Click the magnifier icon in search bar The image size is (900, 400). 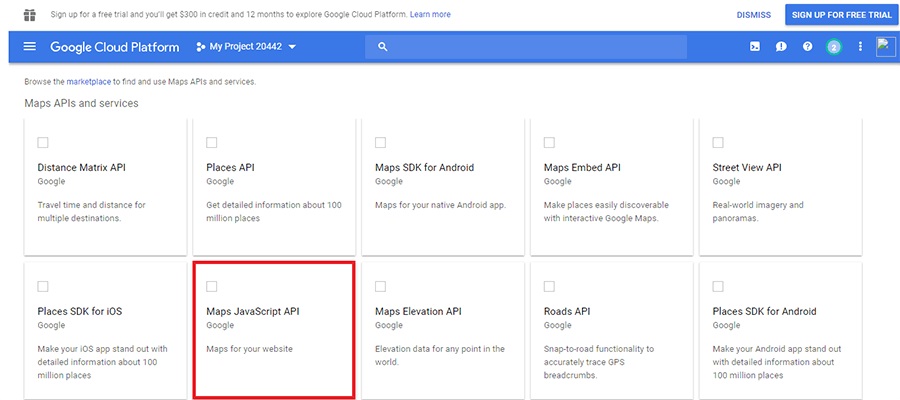pos(382,47)
